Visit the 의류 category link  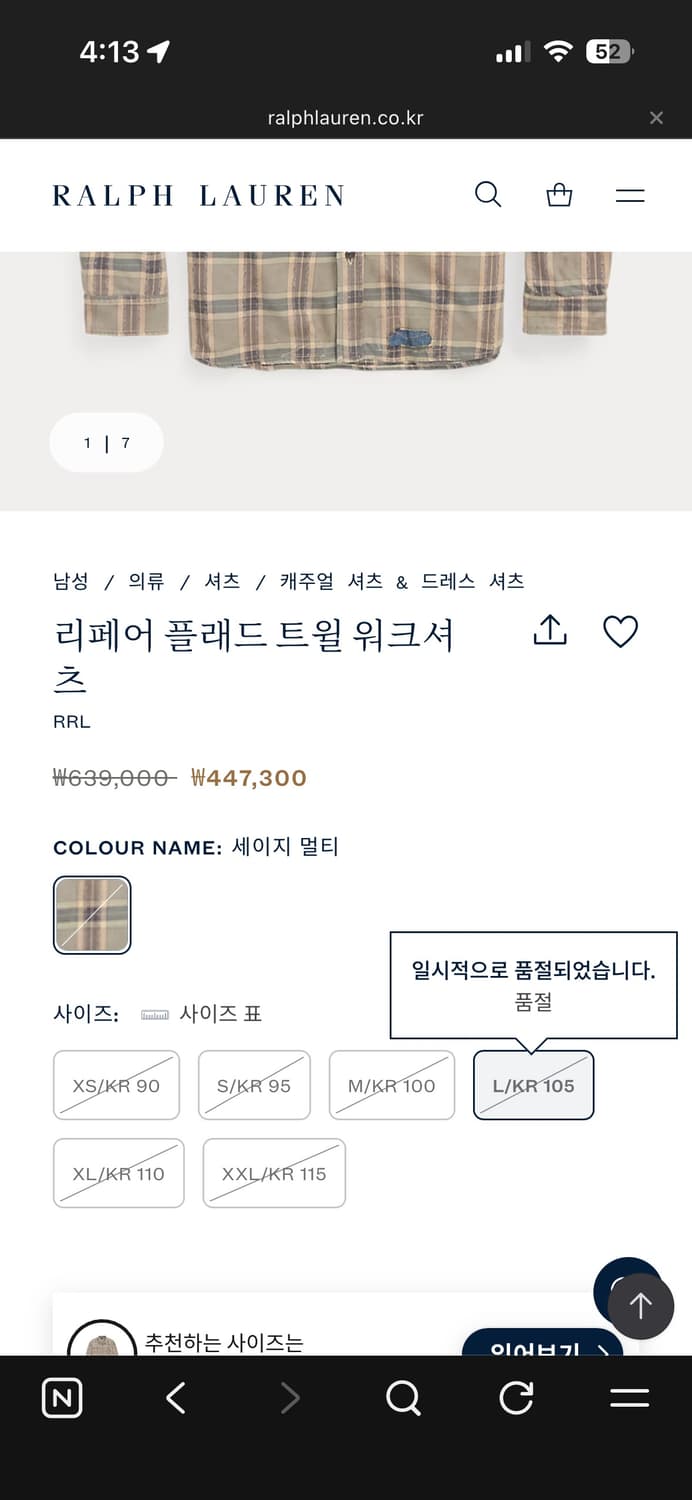[144, 581]
